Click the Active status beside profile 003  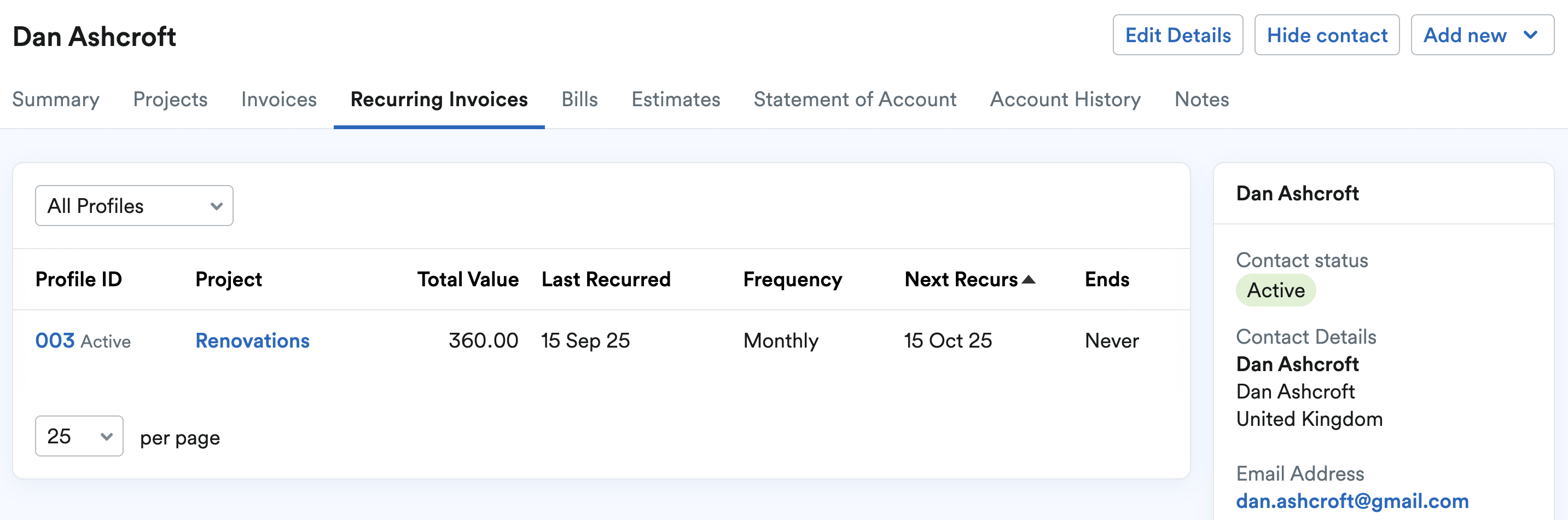106,342
